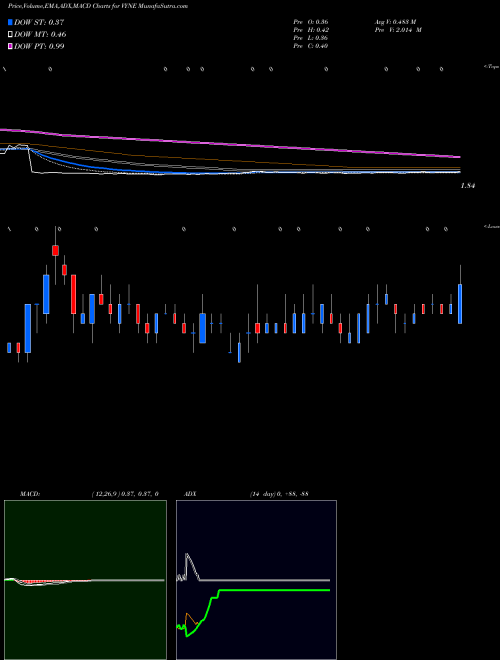500x660 pixels.
Task: Click the green line in the ADX chart
Action: [274, 590]
